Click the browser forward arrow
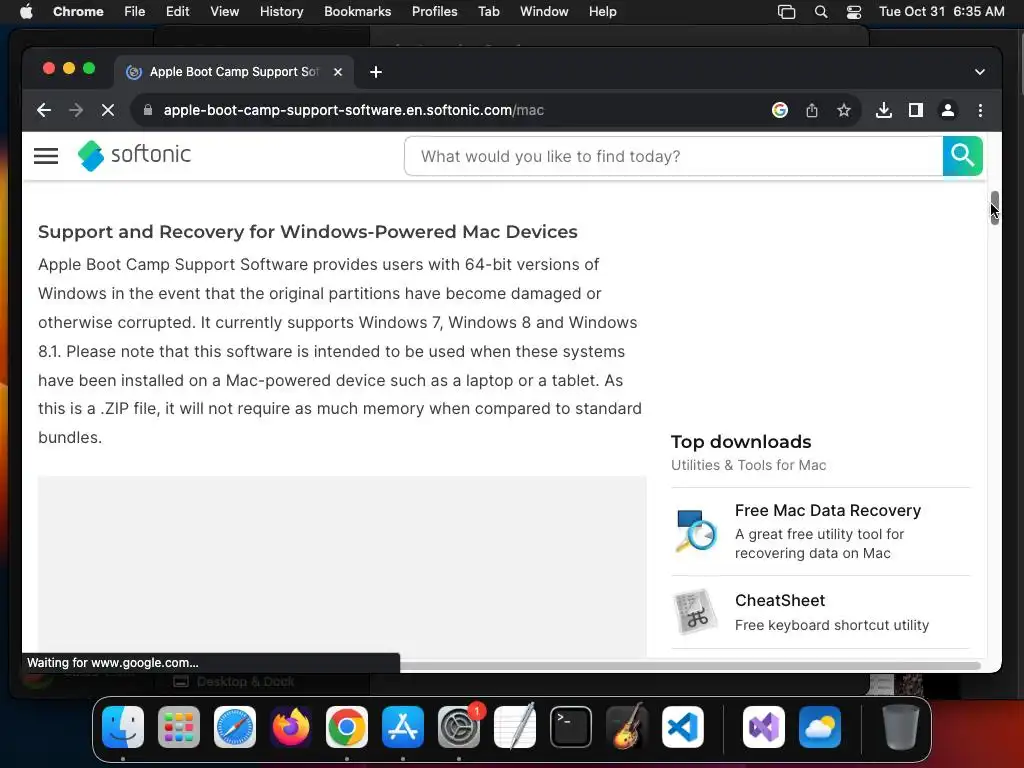 pyautogui.click(x=76, y=110)
